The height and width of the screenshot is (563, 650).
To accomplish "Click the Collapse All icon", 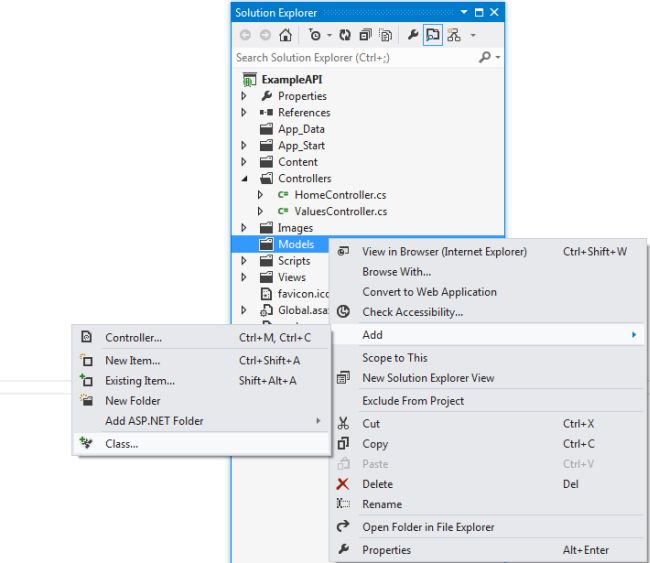I will point(365,35).
